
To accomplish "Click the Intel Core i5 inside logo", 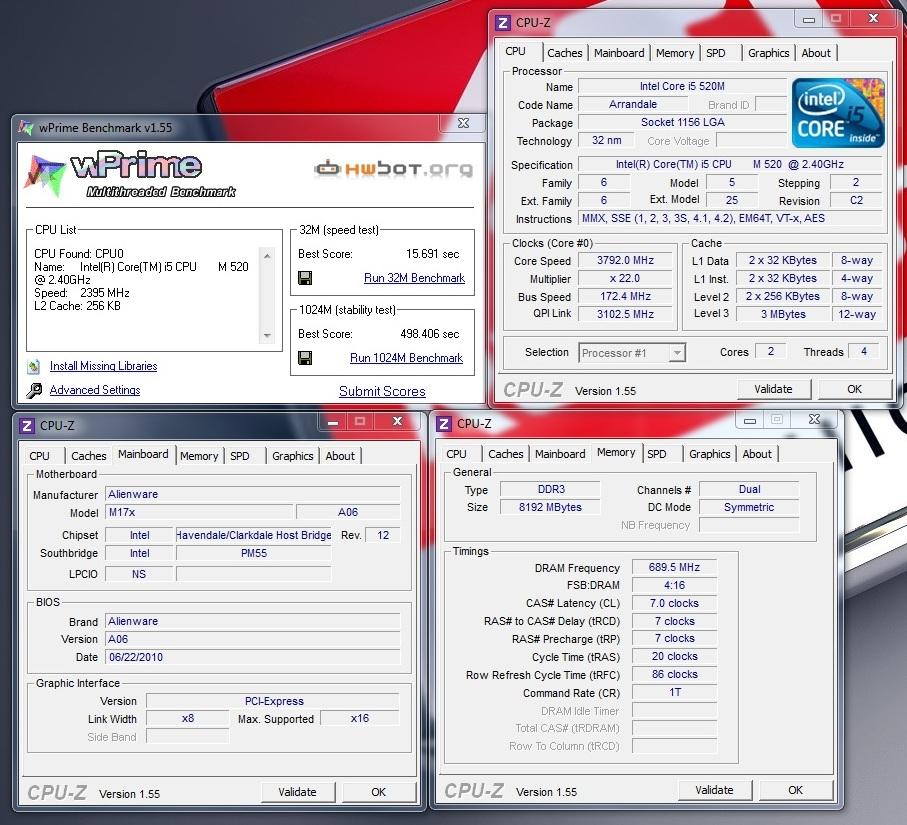I will [838, 112].
